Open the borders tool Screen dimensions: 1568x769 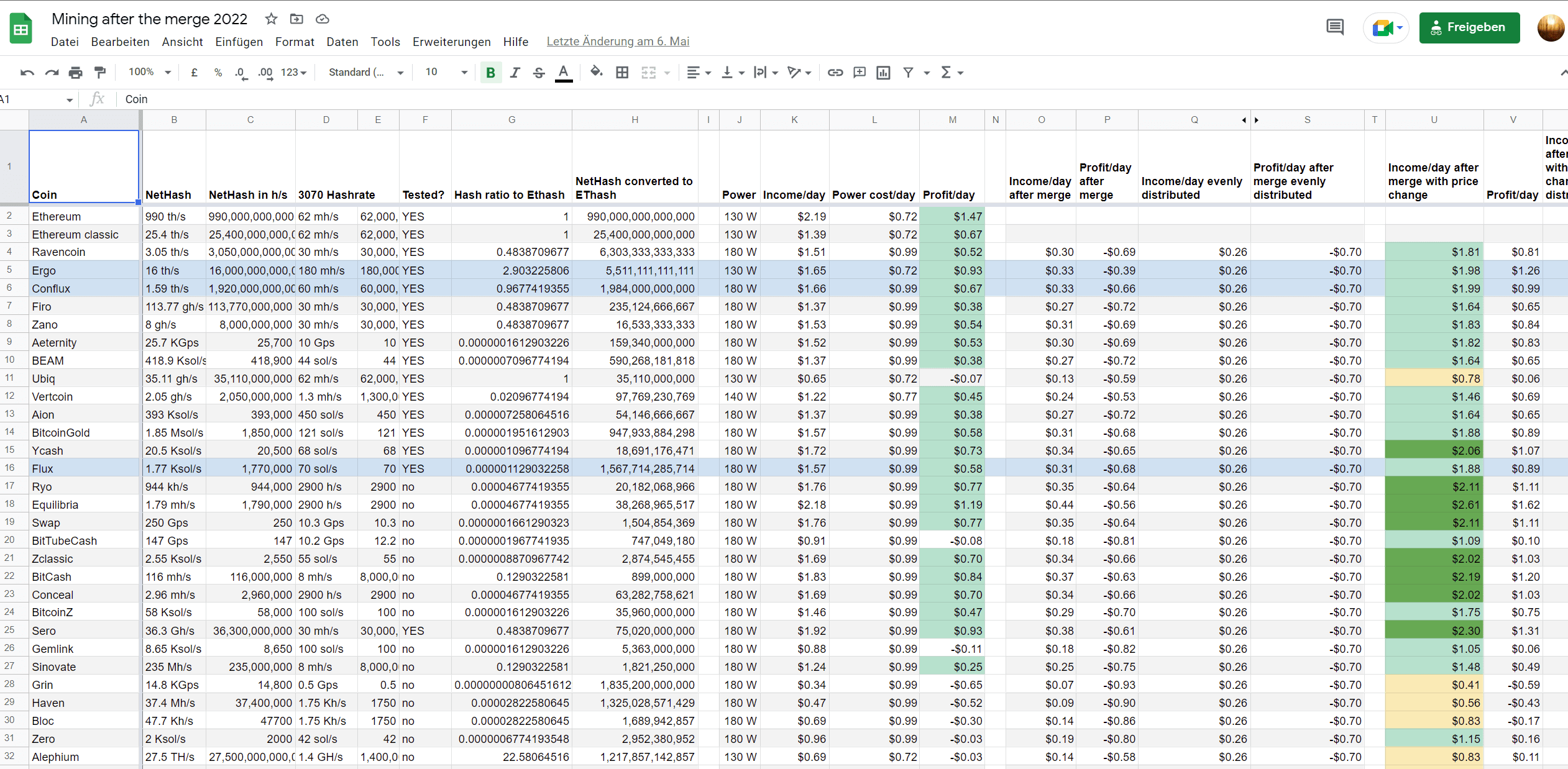(622, 73)
